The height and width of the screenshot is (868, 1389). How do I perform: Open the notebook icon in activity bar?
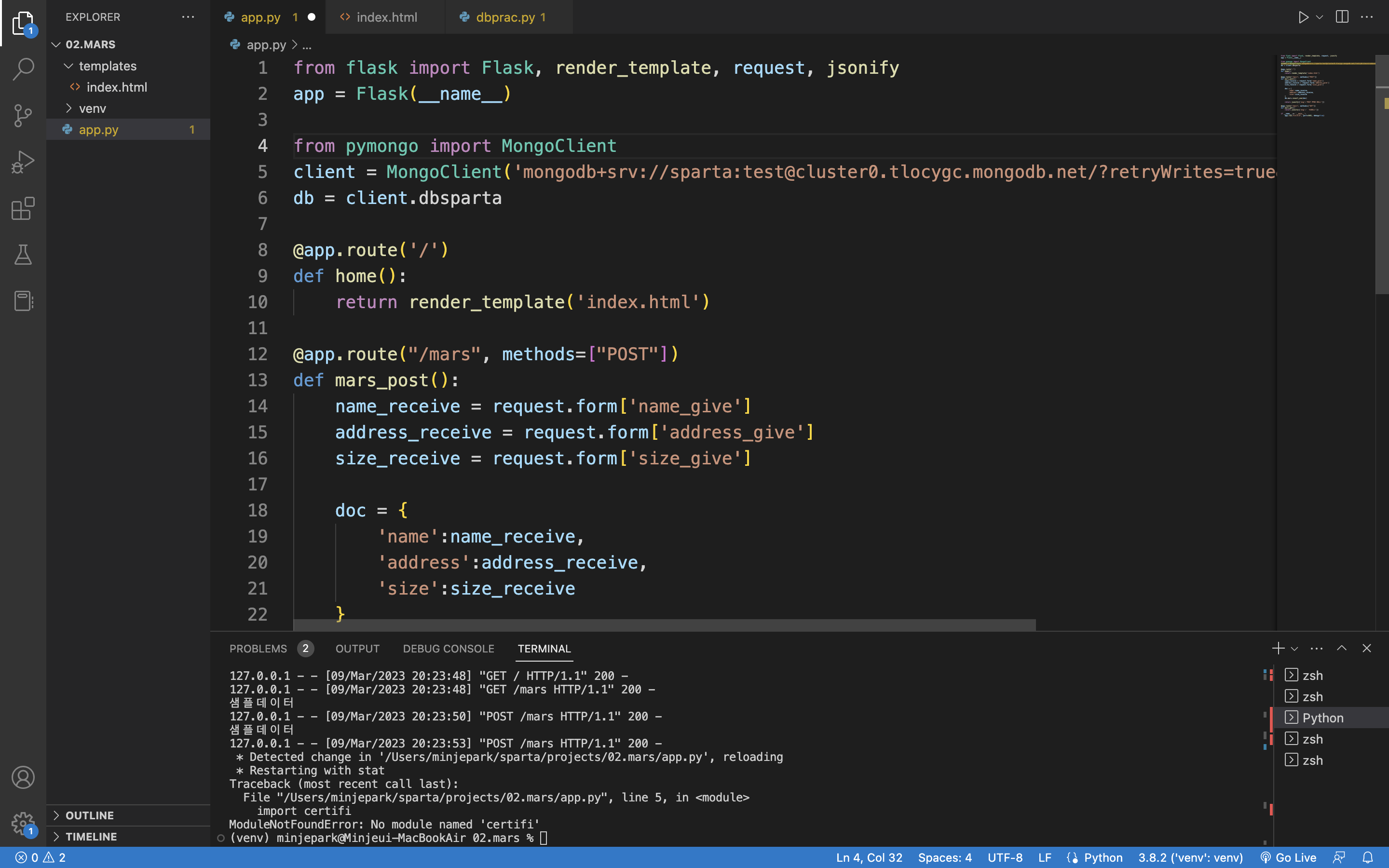point(23,300)
